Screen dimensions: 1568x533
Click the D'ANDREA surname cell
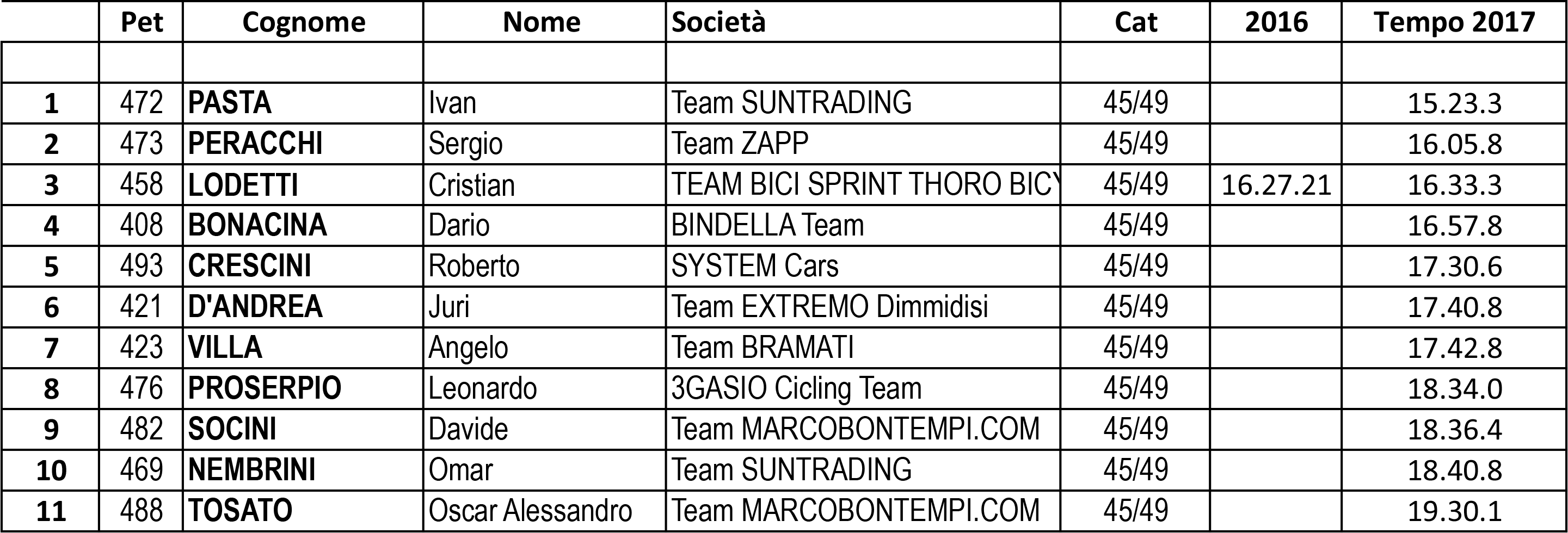pyautogui.click(x=303, y=307)
